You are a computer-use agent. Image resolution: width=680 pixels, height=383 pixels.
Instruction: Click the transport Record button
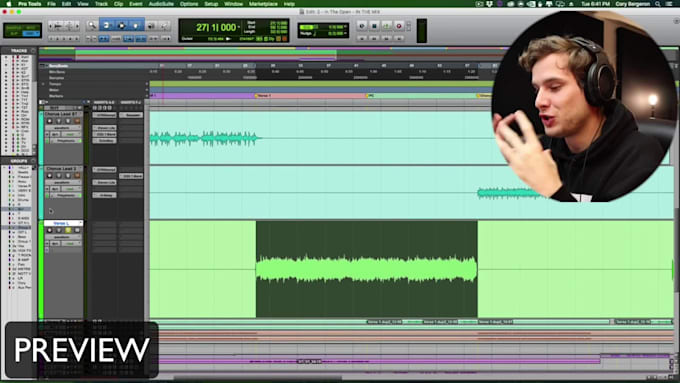coord(399,26)
